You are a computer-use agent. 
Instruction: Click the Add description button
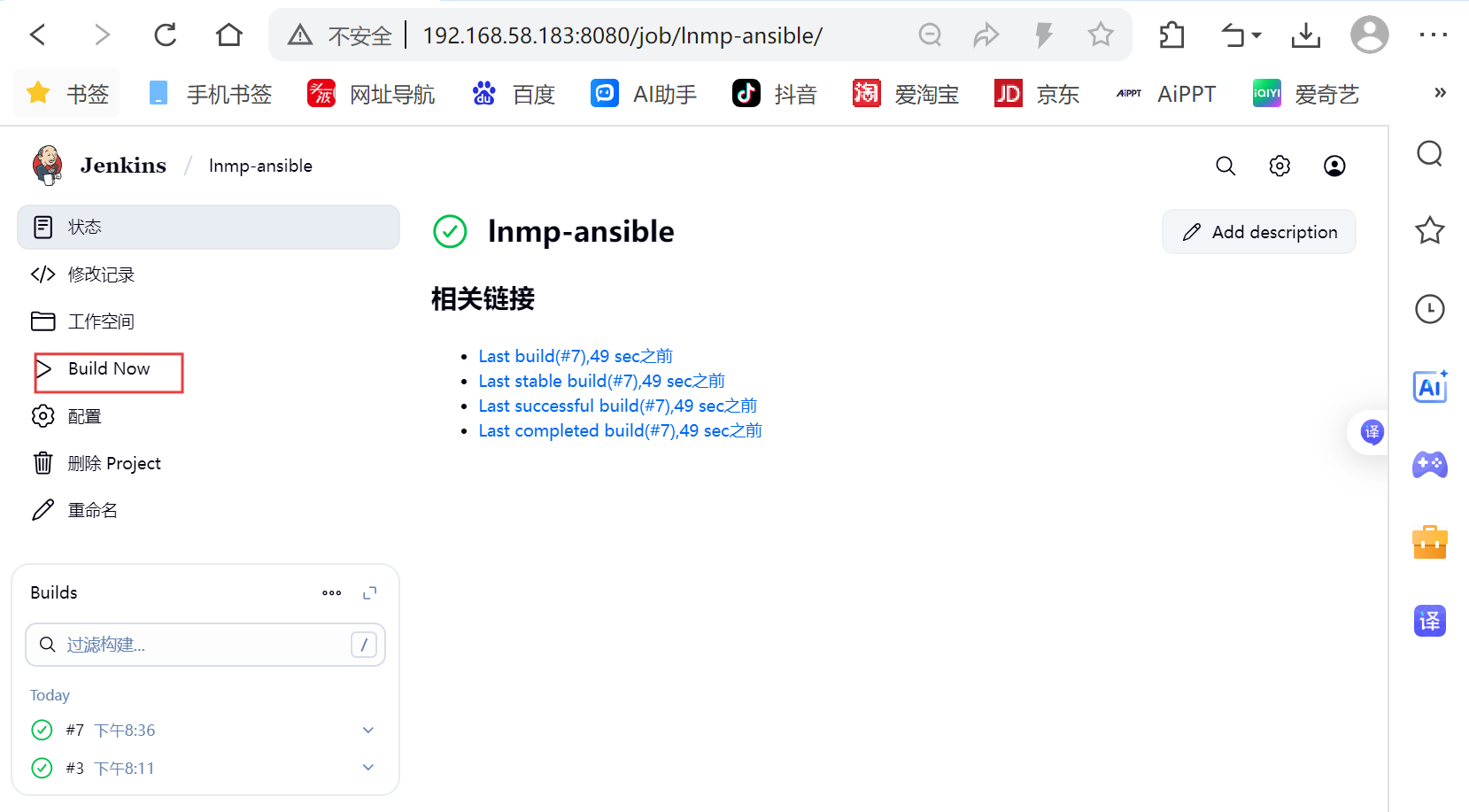click(1259, 232)
